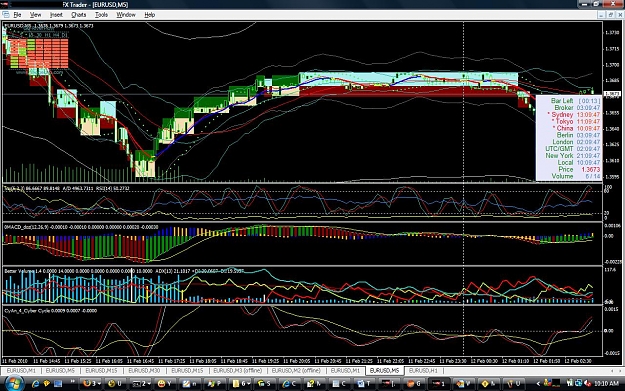Click the Volume info row
625x391 pixels.
(x=576, y=176)
